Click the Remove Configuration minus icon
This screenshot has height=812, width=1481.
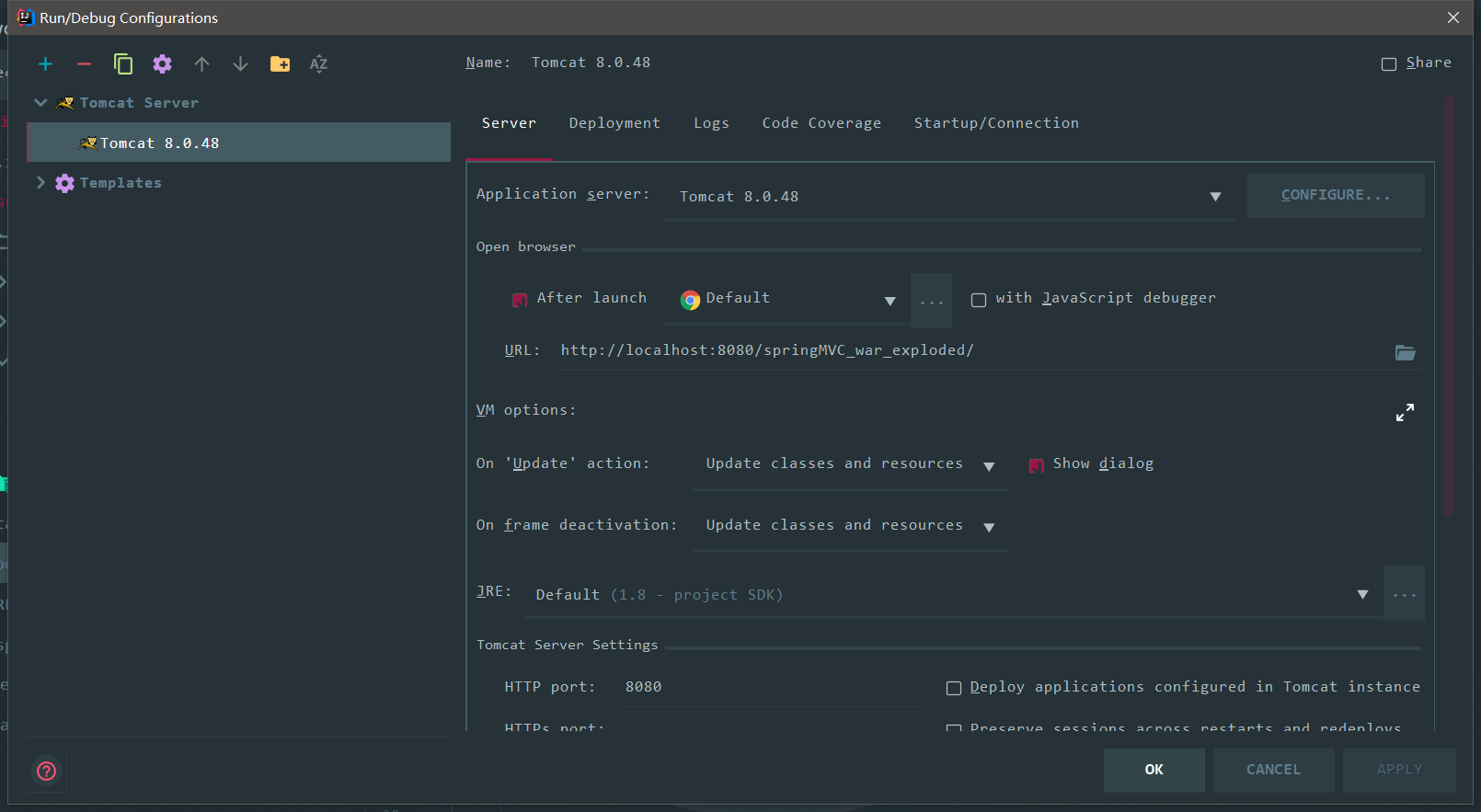click(84, 63)
